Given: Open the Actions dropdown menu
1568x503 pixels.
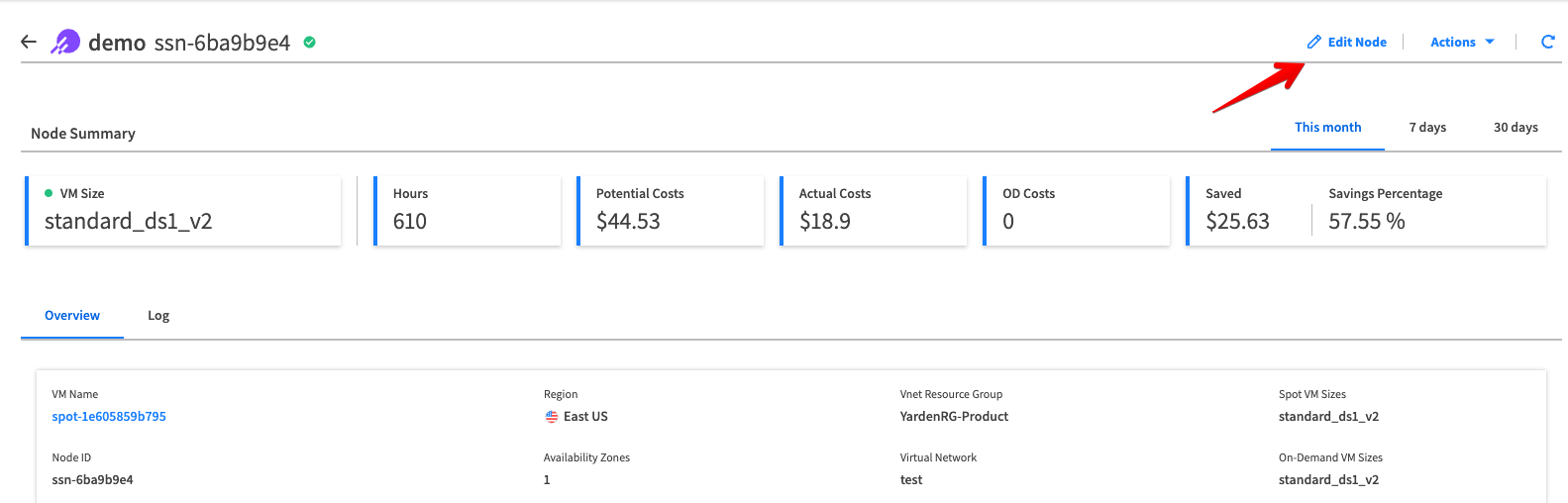Looking at the screenshot, I should tap(1453, 42).
